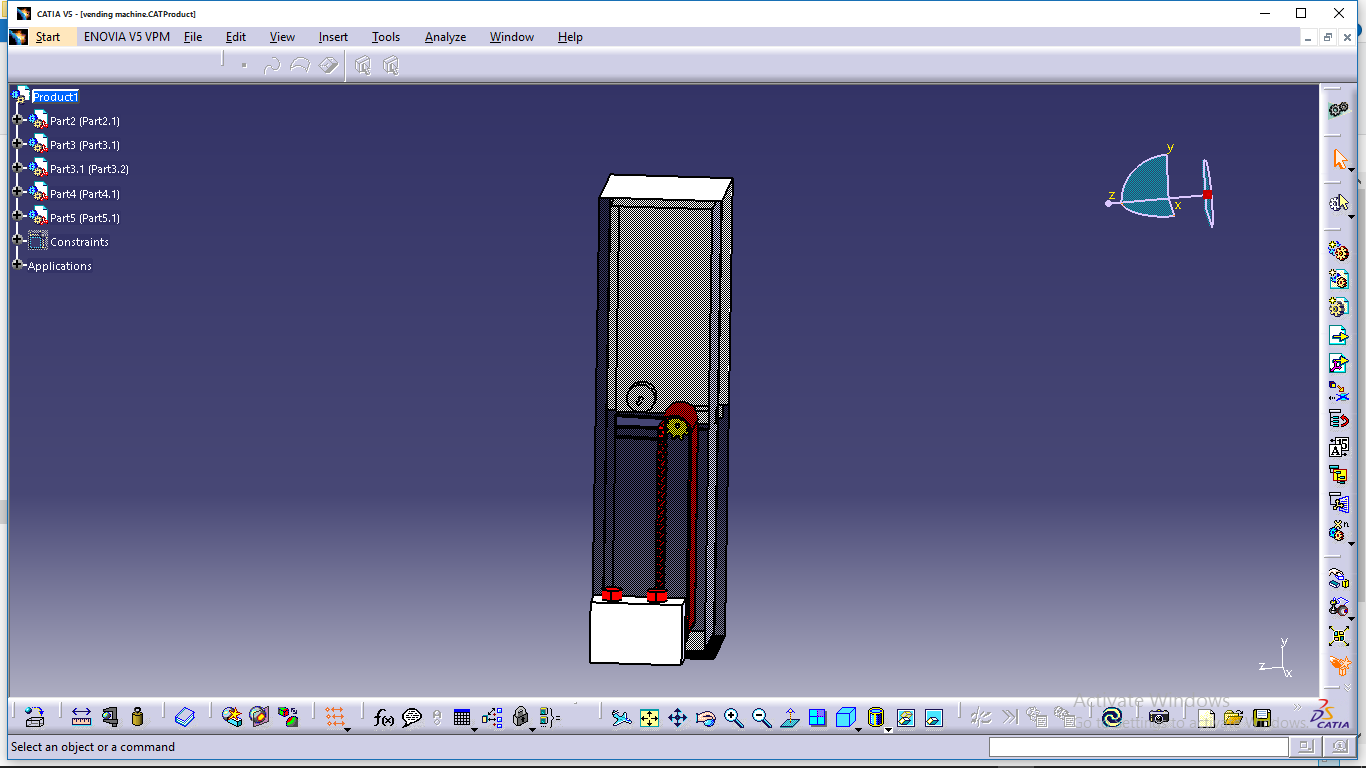
Task: Select the Part2 (Part2.1) tree item
Action: click(x=85, y=121)
